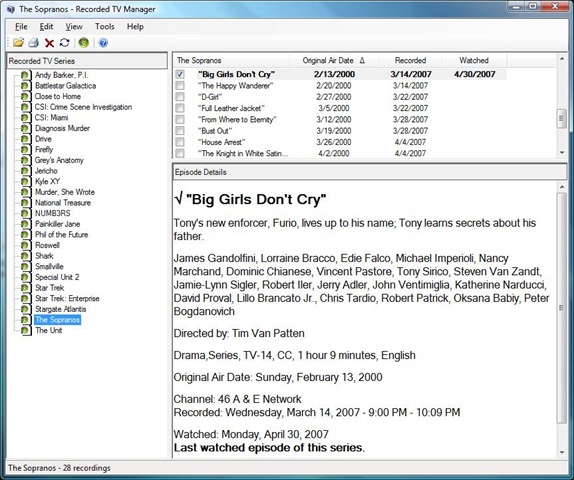Click the The Unit series icon
This screenshot has width=574, height=480.
click(26, 330)
